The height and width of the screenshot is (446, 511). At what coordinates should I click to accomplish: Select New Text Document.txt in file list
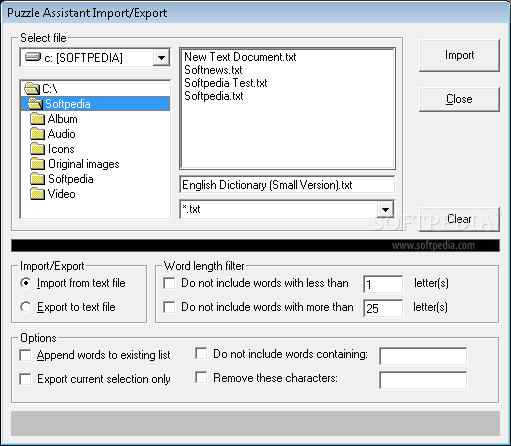pos(240,57)
